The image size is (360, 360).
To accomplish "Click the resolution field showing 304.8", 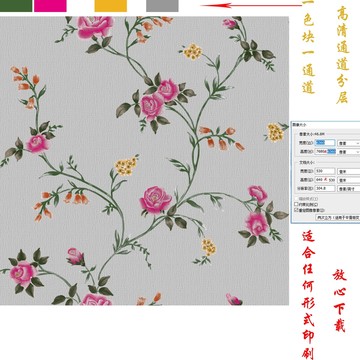I will click(x=325, y=188).
